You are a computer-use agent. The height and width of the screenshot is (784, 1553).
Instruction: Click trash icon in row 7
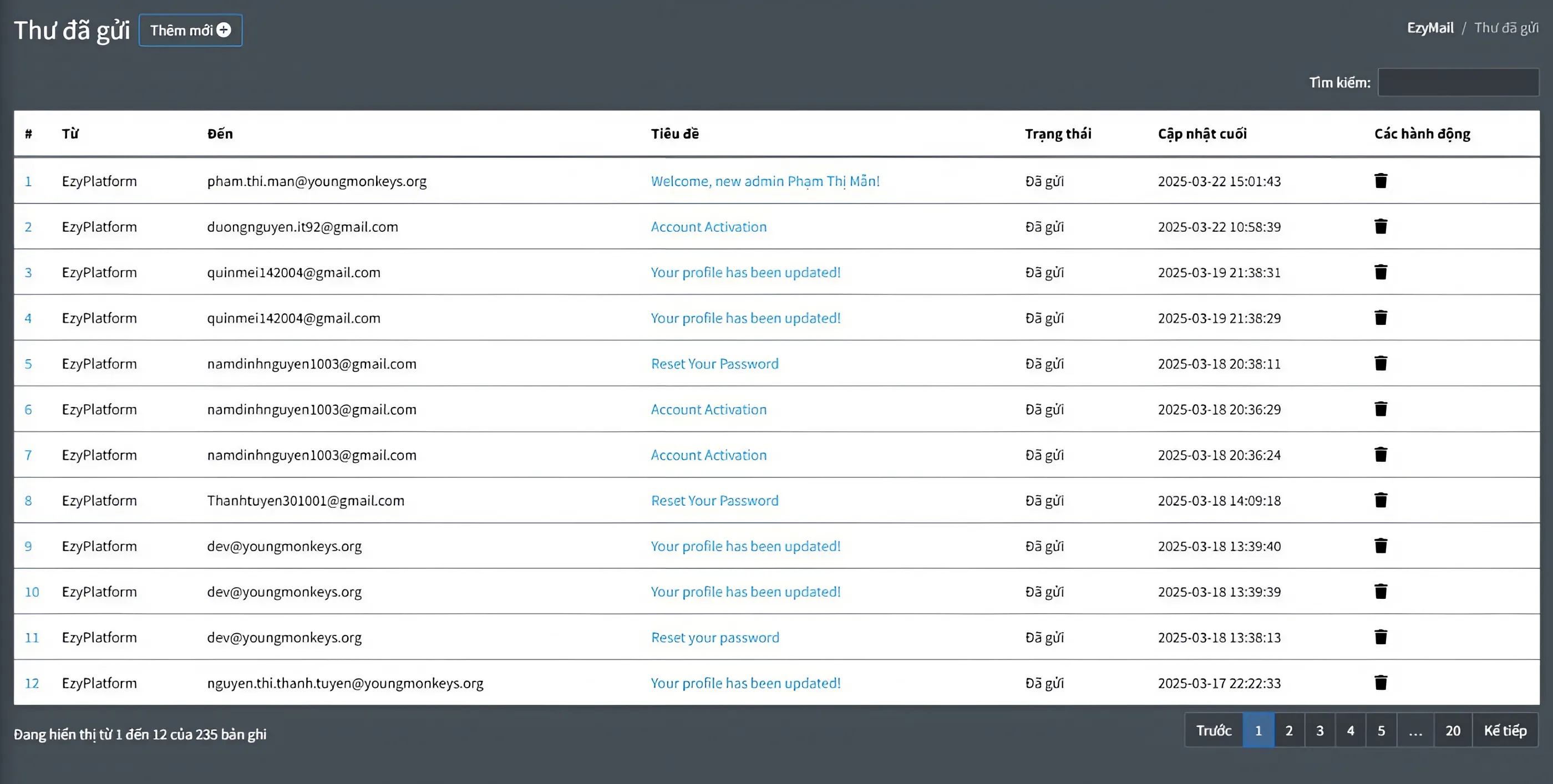(x=1381, y=454)
